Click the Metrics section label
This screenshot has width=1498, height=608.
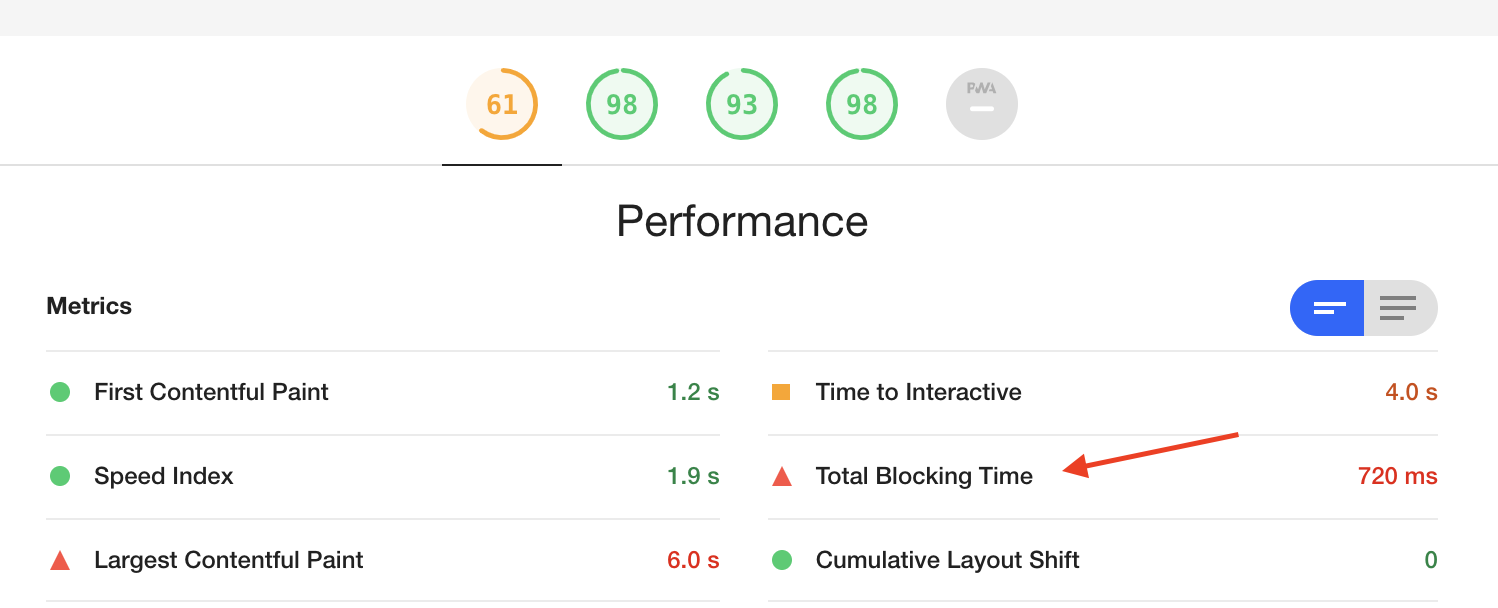click(x=89, y=306)
